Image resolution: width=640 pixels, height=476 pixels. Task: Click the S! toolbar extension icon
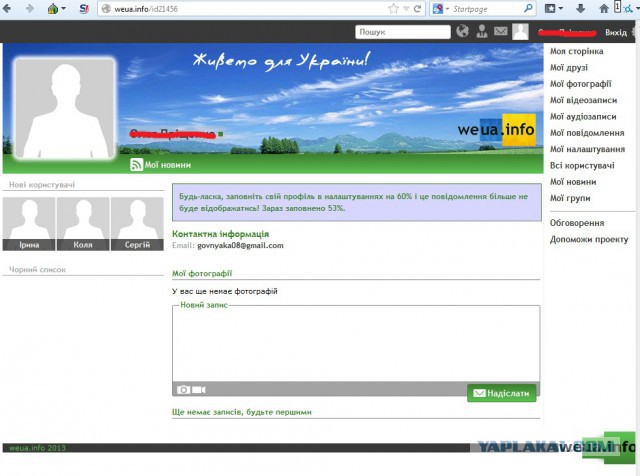84,9
